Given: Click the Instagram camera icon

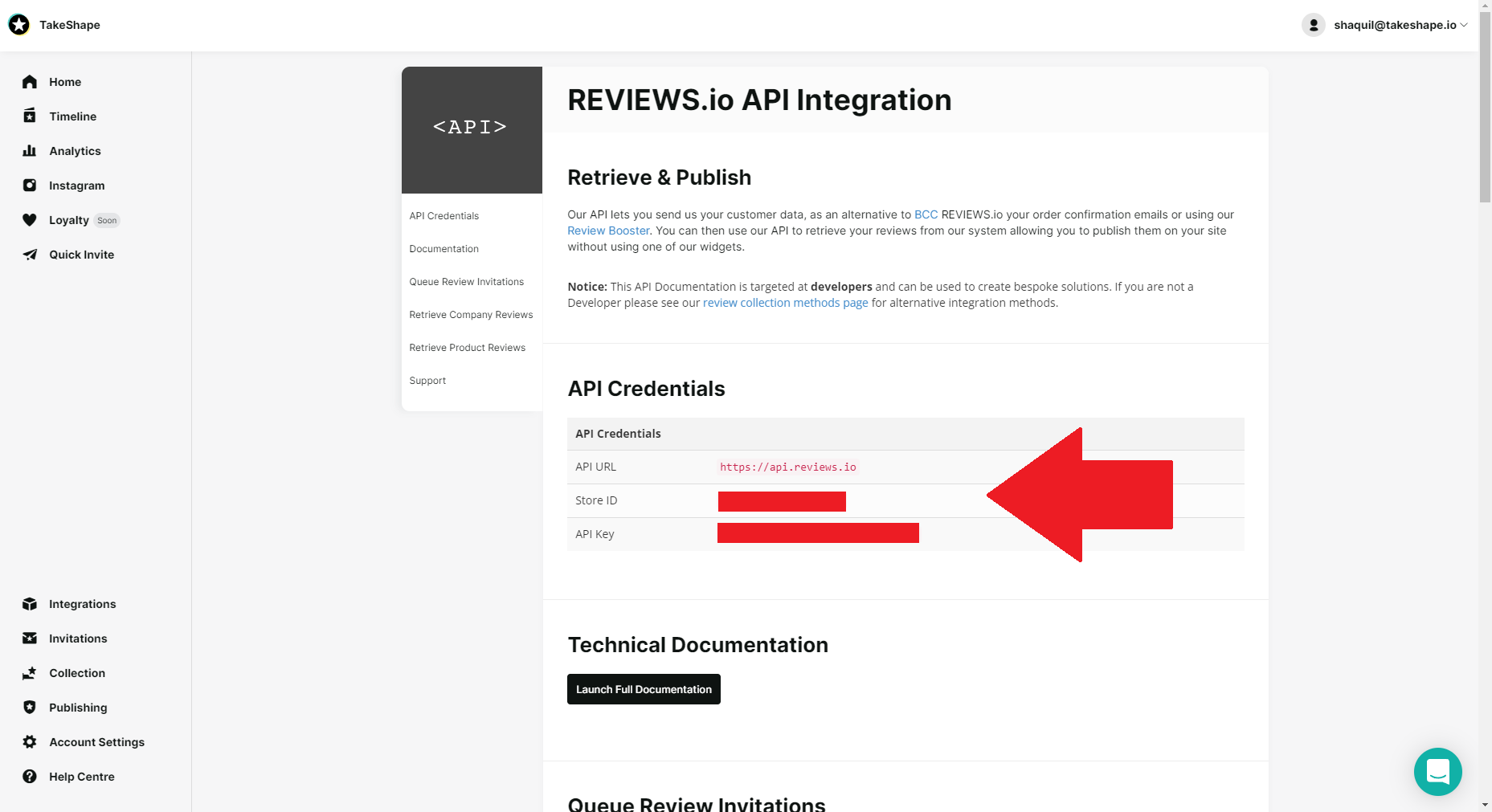Looking at the screenshot, I should pos(30,186).
